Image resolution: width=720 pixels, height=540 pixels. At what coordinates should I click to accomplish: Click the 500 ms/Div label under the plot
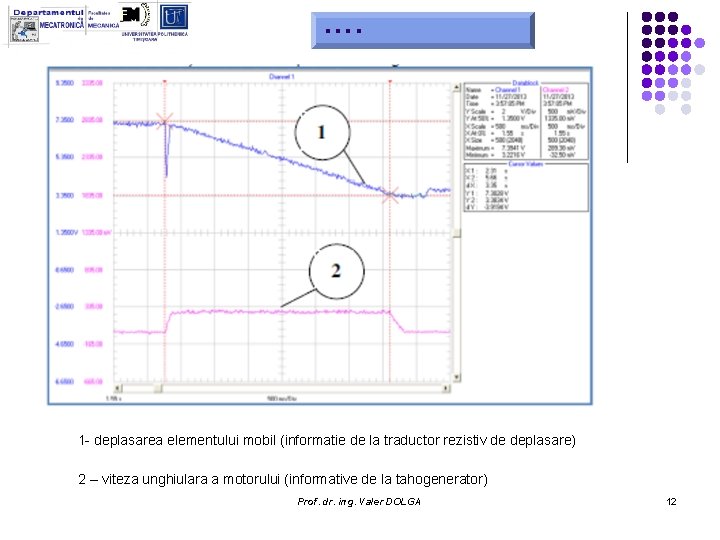click(x=281, y=399)
